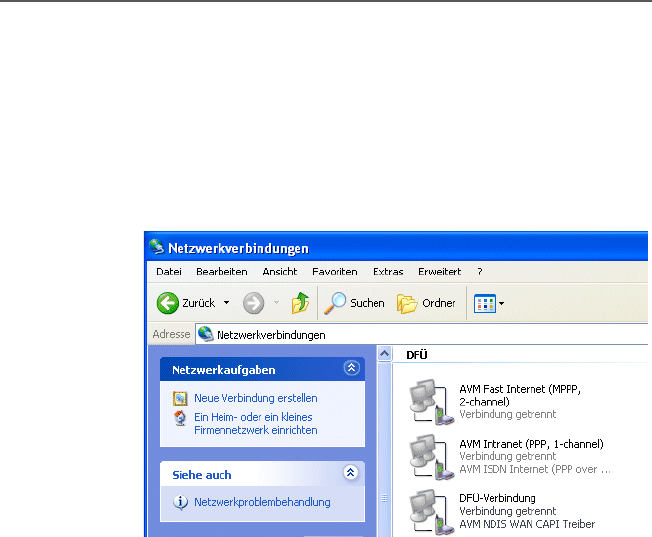
Task: Open the Extras menu
Action: [388, 272]
